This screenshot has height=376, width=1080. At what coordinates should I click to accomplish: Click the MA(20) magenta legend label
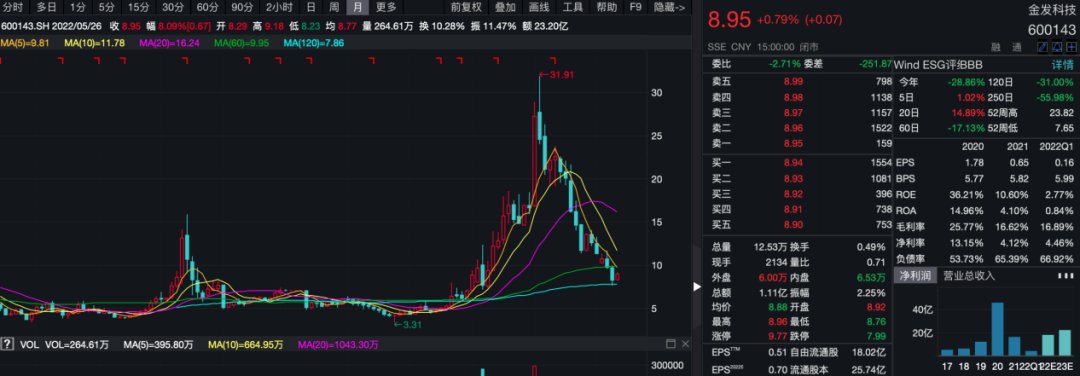[x=169, y=43]
